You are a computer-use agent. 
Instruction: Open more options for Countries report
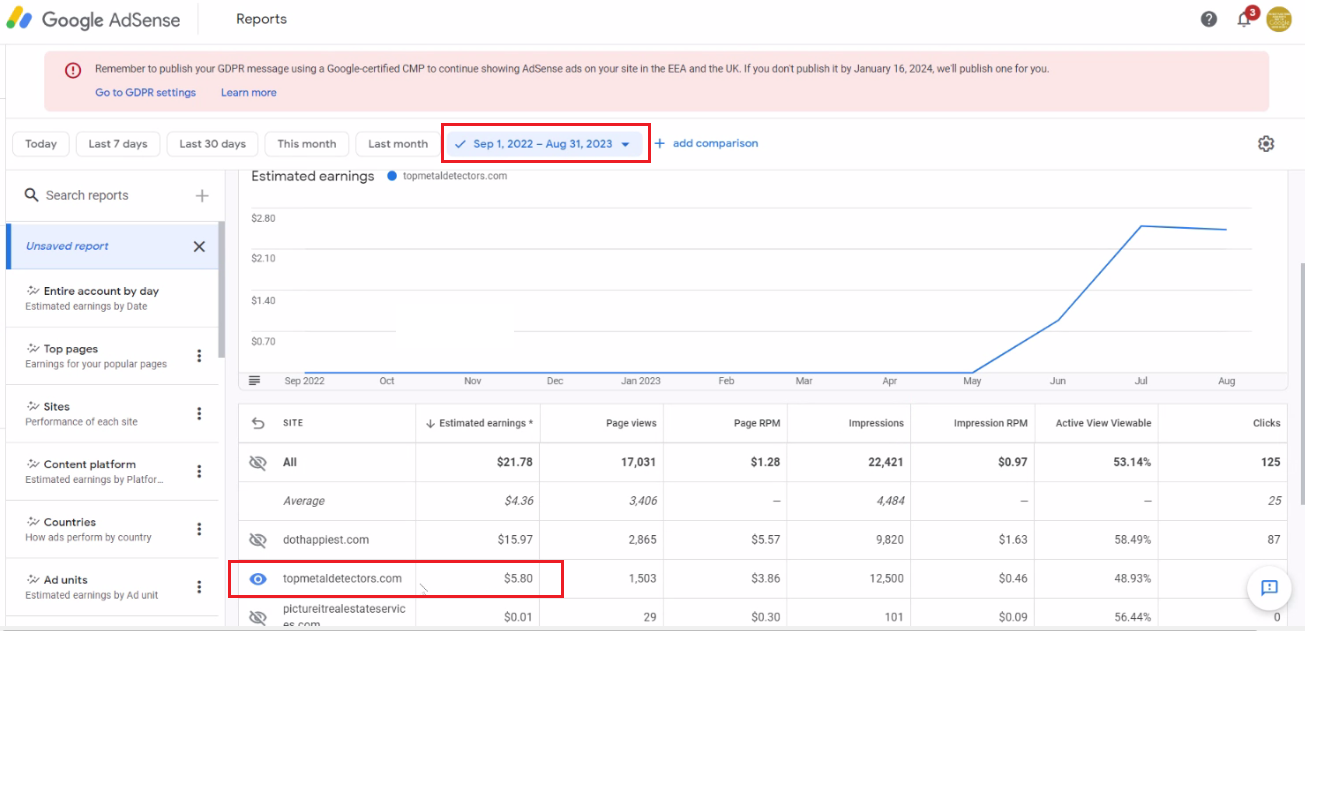(199, 529)
